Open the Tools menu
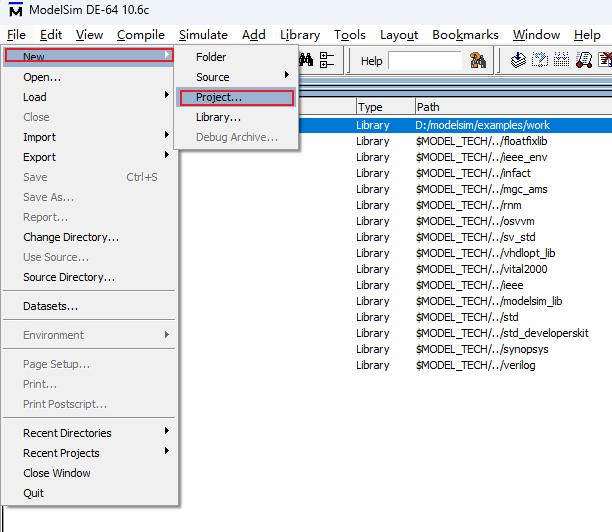The width and height of the screenshot is (612, 532). (x=350, y=35)
